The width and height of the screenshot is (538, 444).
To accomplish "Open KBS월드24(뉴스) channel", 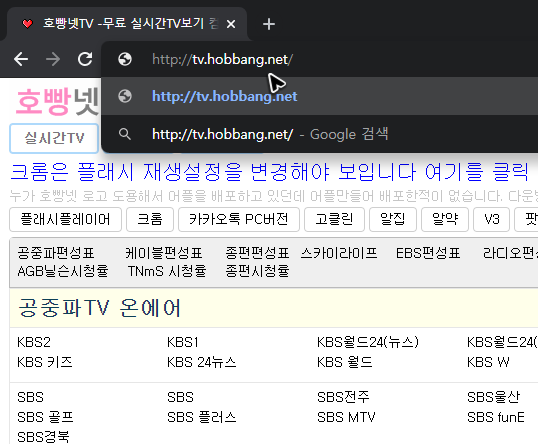I will tap(368, 342).
